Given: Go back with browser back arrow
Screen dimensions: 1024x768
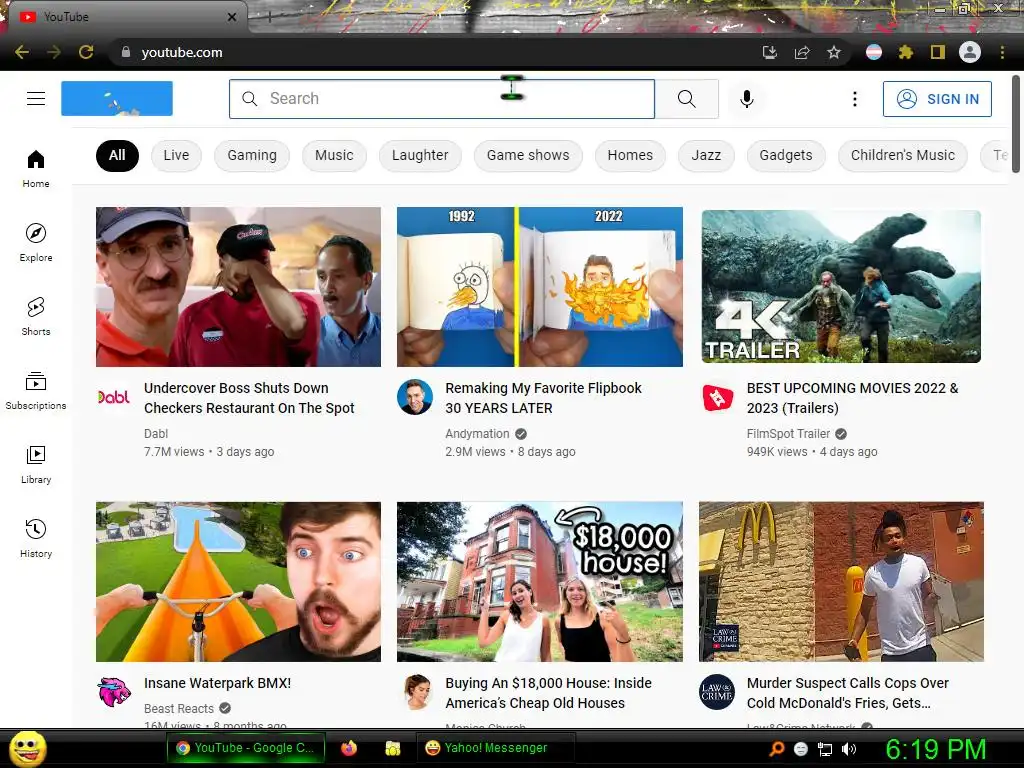Looking at the screenshot, I should (22, 52).
